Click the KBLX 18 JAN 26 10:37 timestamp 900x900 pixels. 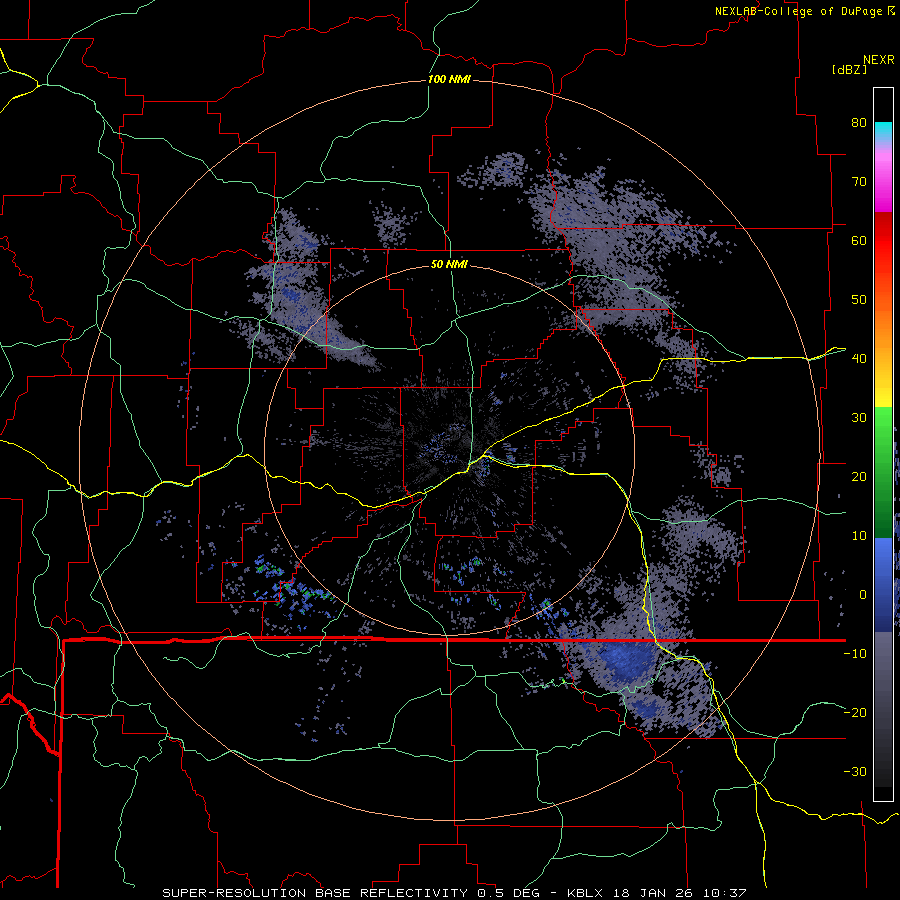click(x=657, y=893)
